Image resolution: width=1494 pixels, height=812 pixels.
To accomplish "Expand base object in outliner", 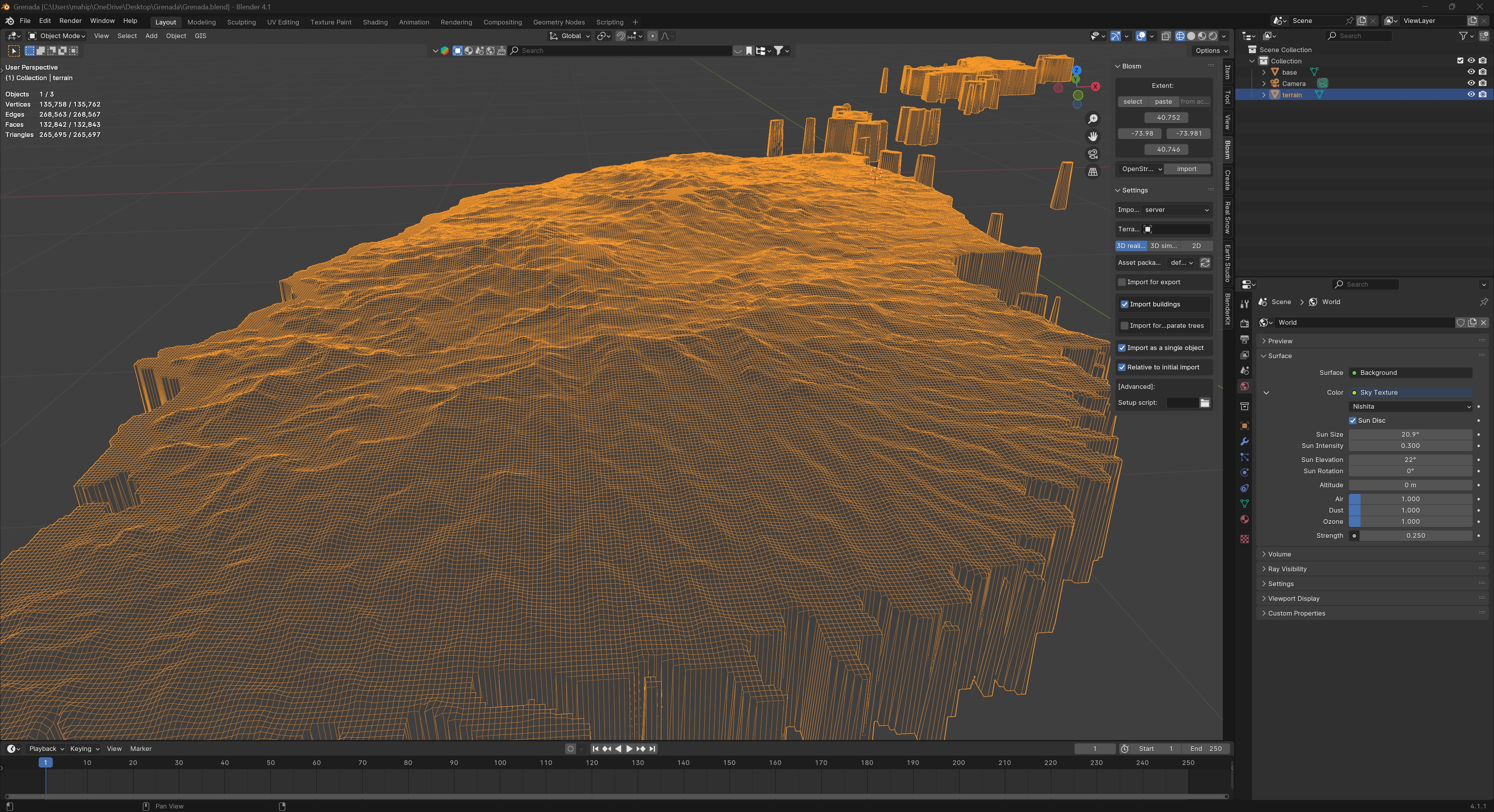I will point(1264,72).
